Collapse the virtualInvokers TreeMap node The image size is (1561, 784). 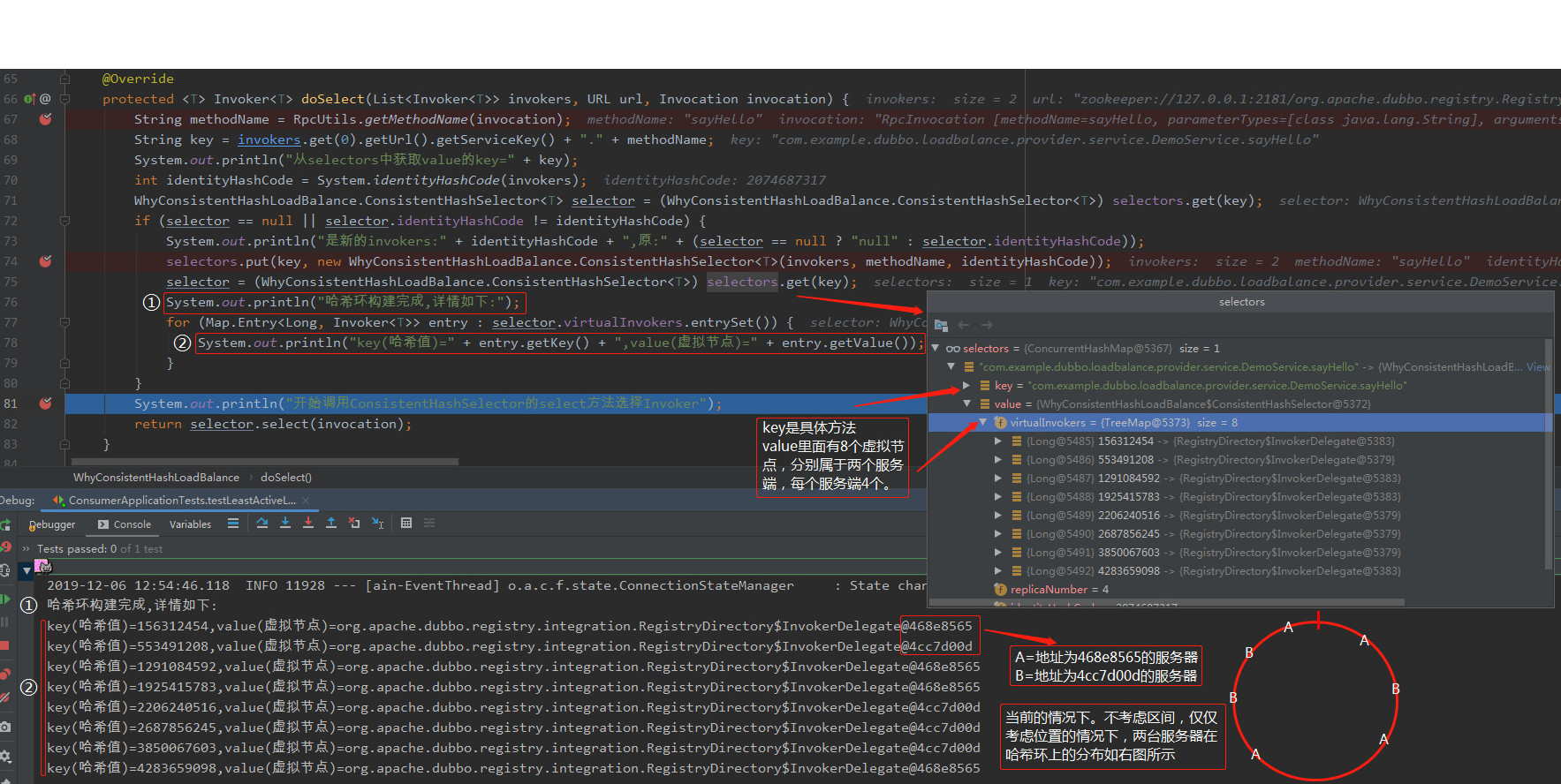[x=982, y=422]
